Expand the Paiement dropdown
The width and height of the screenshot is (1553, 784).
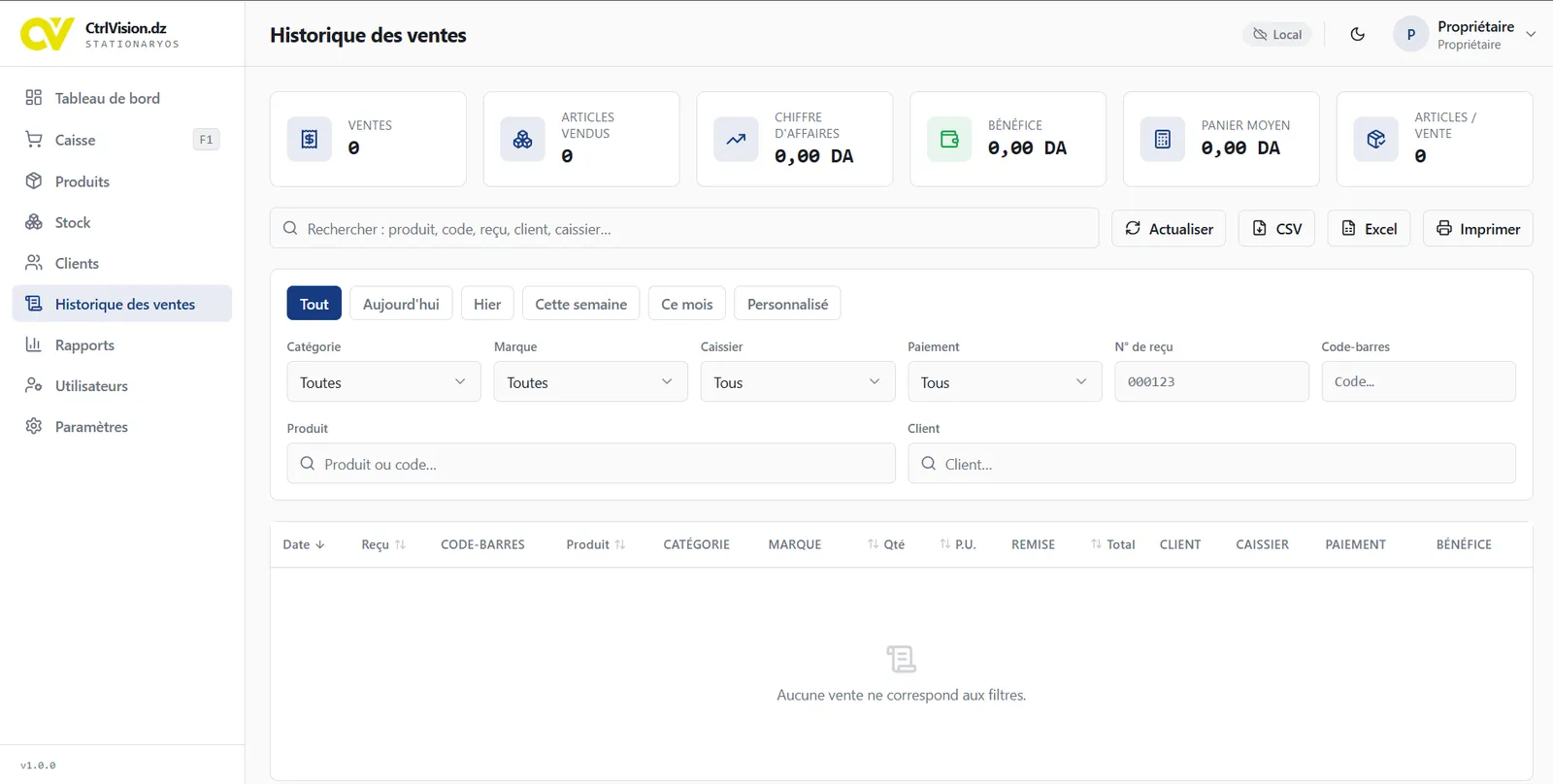[x=1005, y=381]
